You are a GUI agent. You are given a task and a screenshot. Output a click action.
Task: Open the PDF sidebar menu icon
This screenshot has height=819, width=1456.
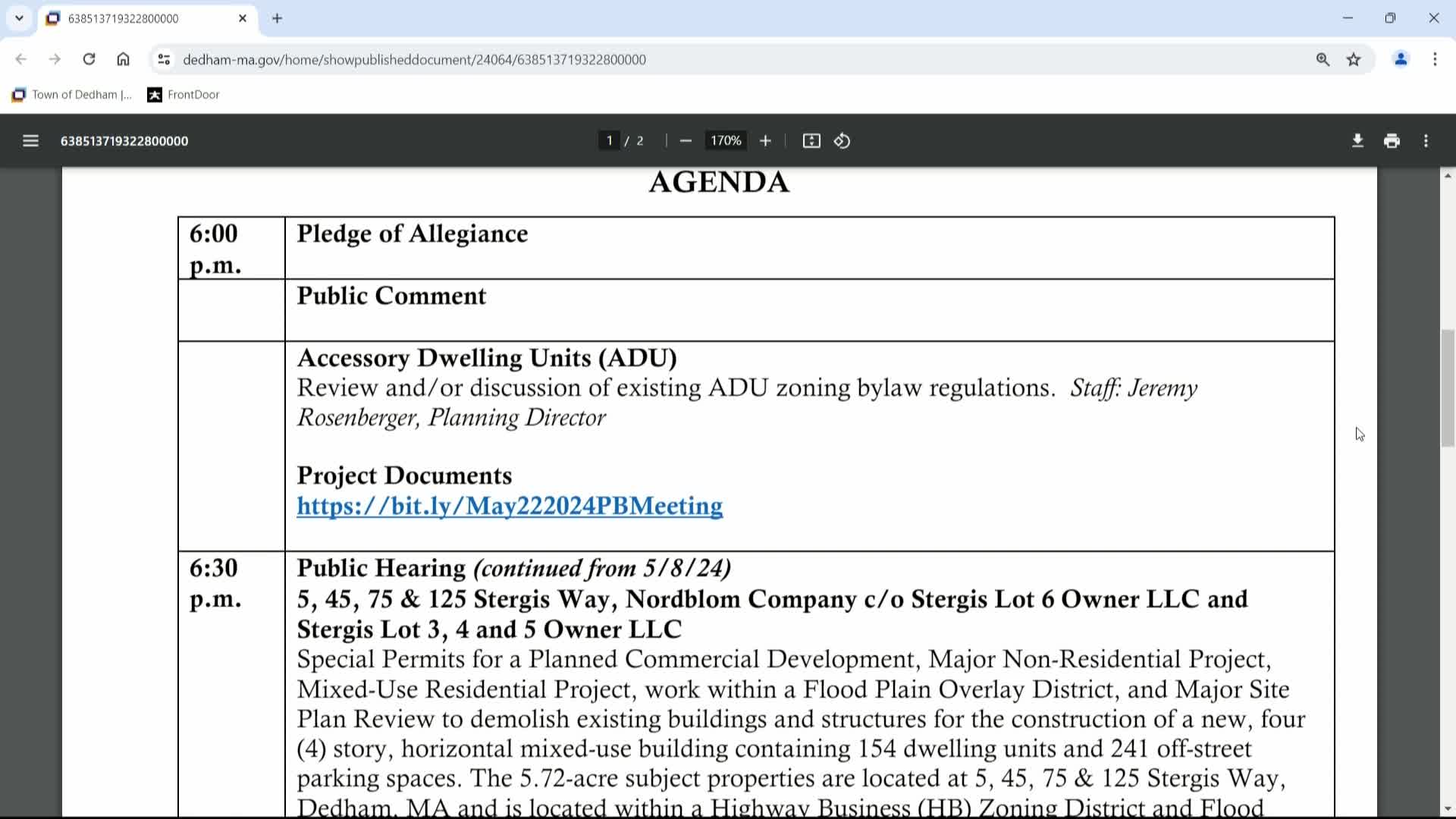tap(30, 141)
